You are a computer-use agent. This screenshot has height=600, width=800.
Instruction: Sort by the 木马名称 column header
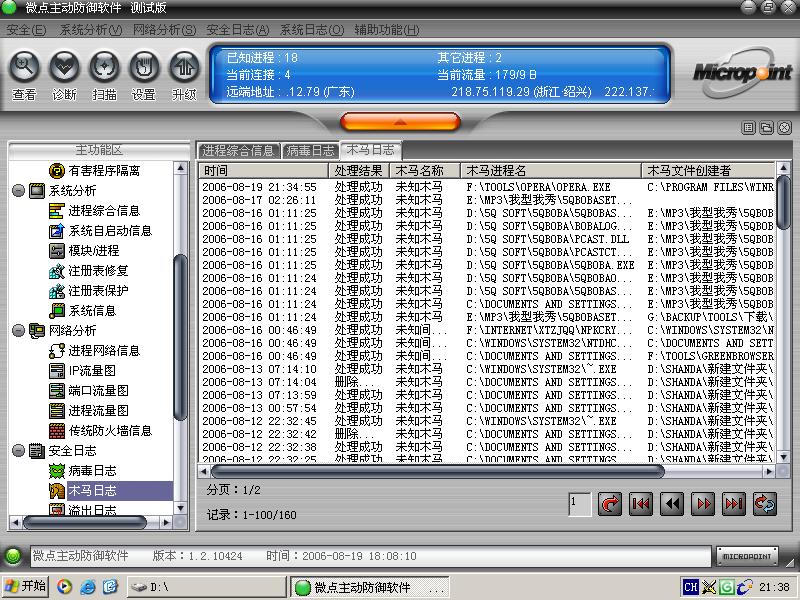(x=425, y=170)
